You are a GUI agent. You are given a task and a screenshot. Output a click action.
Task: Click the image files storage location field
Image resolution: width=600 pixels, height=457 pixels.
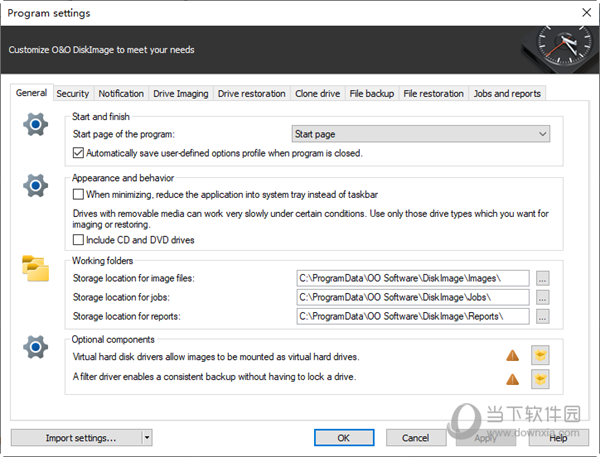pos(413,278)
